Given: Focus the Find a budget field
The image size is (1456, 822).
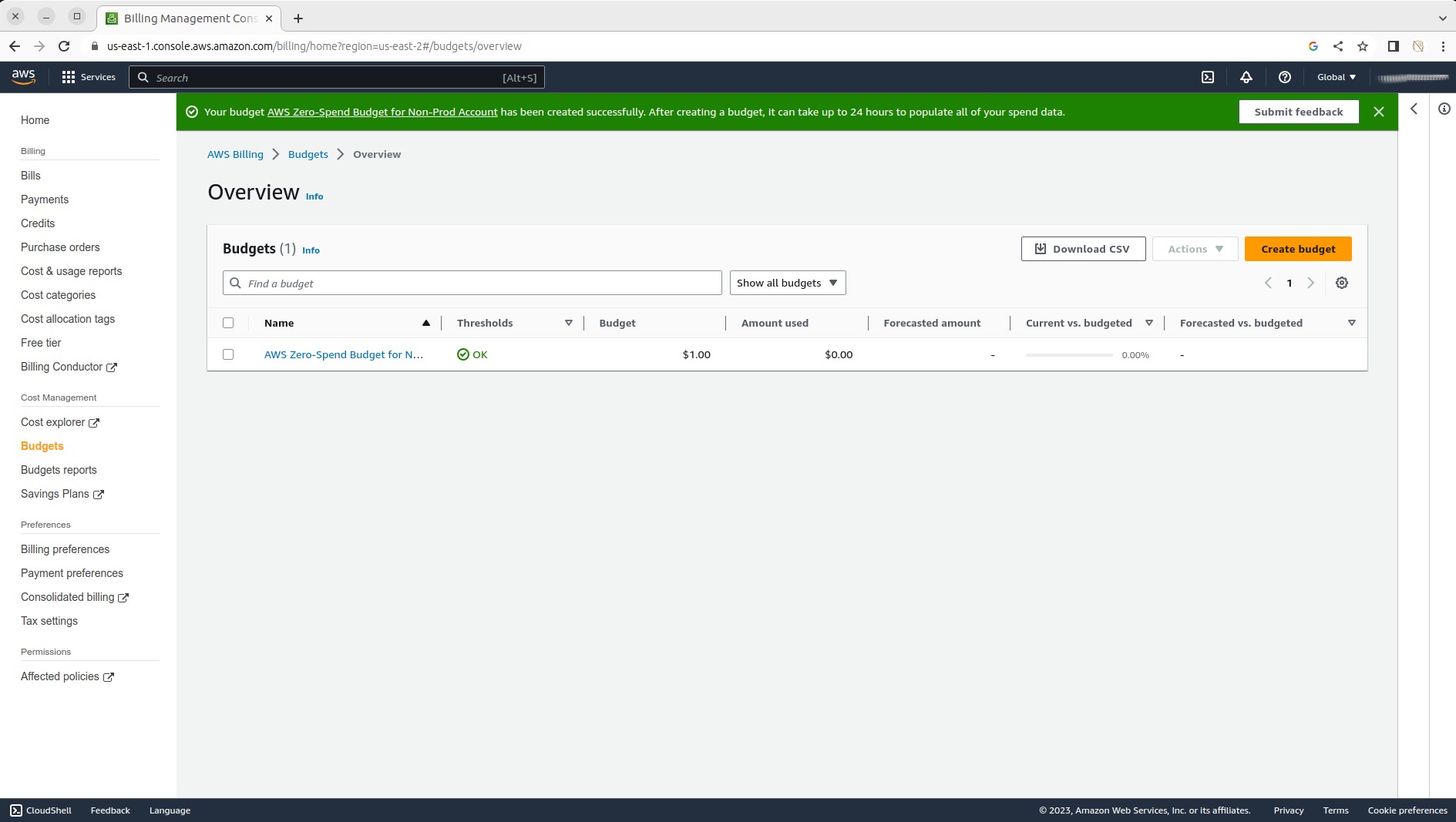Looking at the screenshot, I should click(472, 283).
